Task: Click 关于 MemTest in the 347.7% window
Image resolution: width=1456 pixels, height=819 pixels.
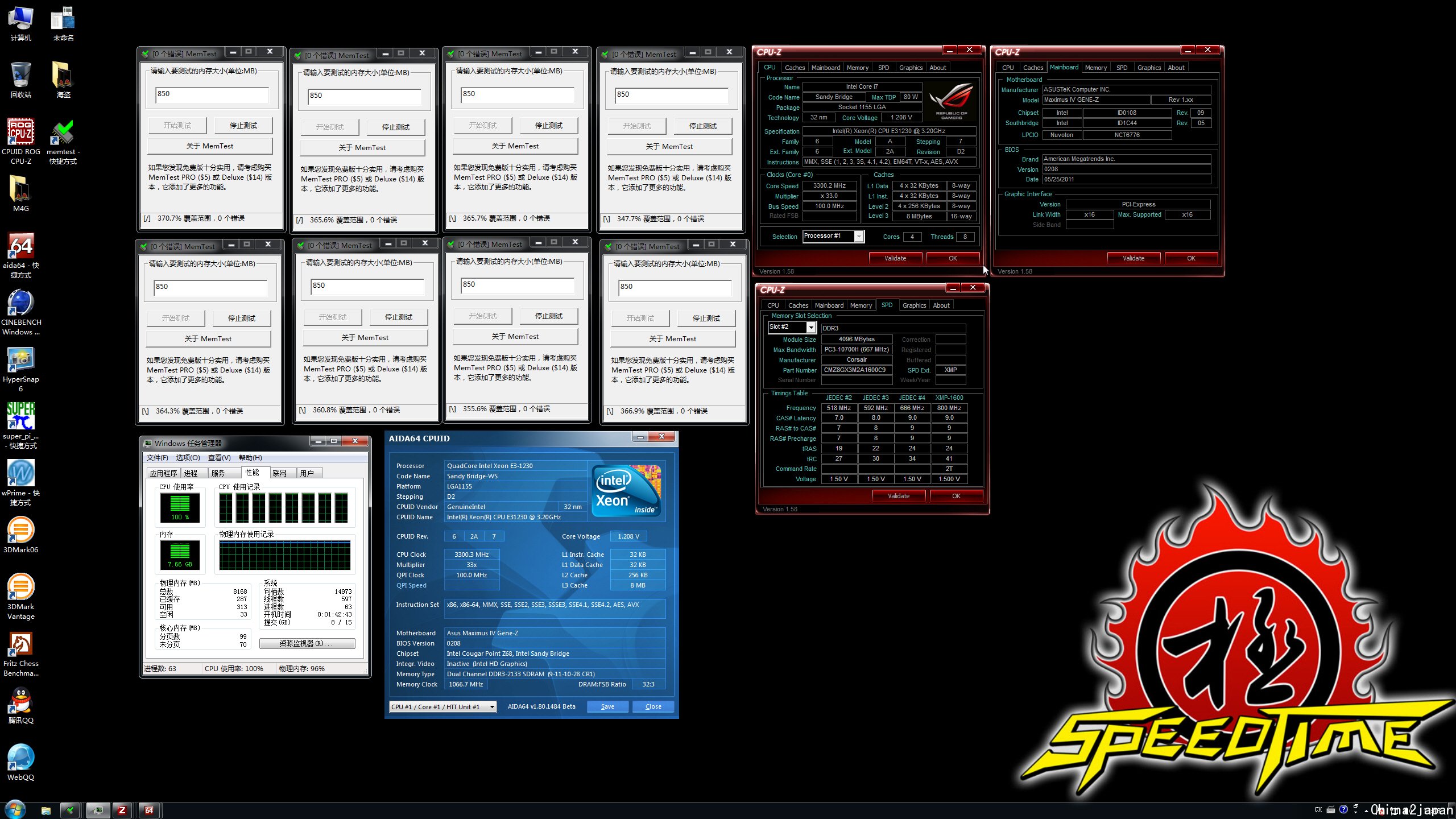Action: 669,146
